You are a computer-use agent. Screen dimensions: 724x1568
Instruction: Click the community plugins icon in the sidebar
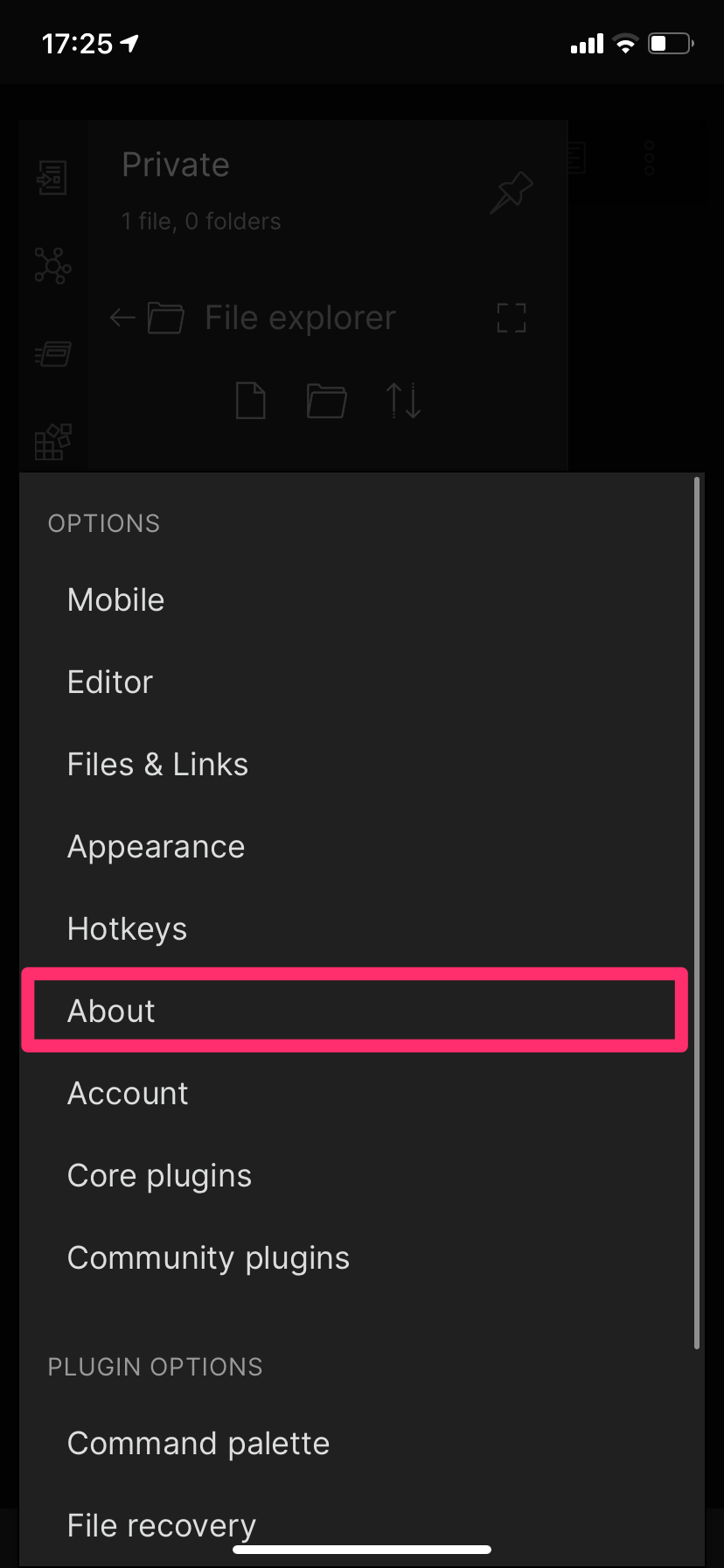[x=52, y=442]
